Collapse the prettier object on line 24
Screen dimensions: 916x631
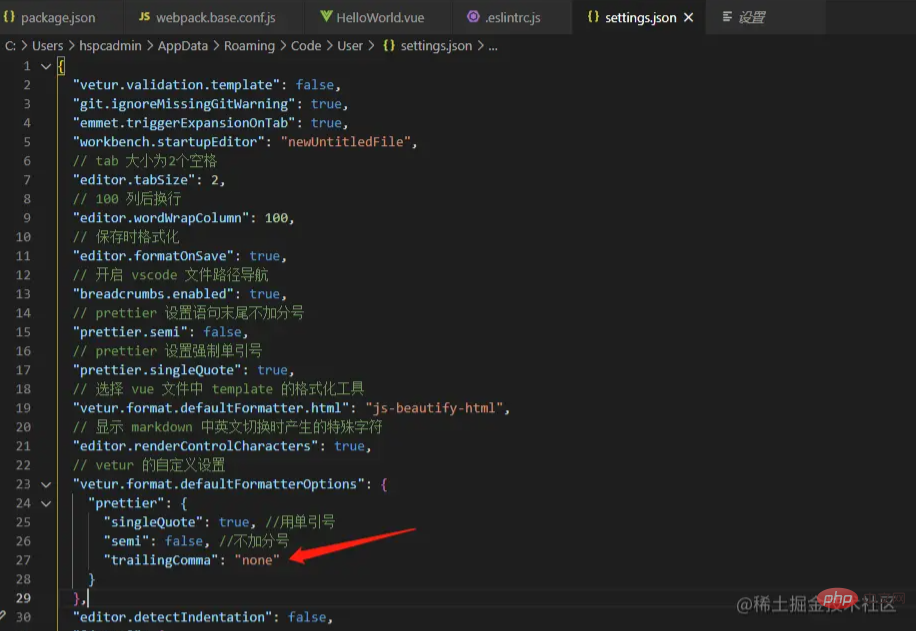pyautogui.click(x=45, y=503)
